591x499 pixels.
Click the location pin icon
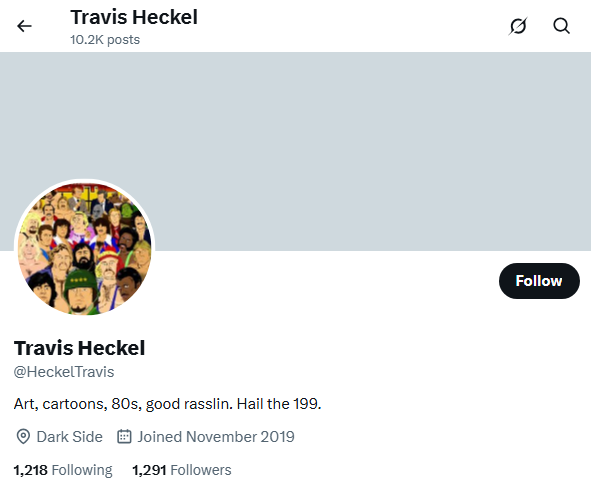23,437
